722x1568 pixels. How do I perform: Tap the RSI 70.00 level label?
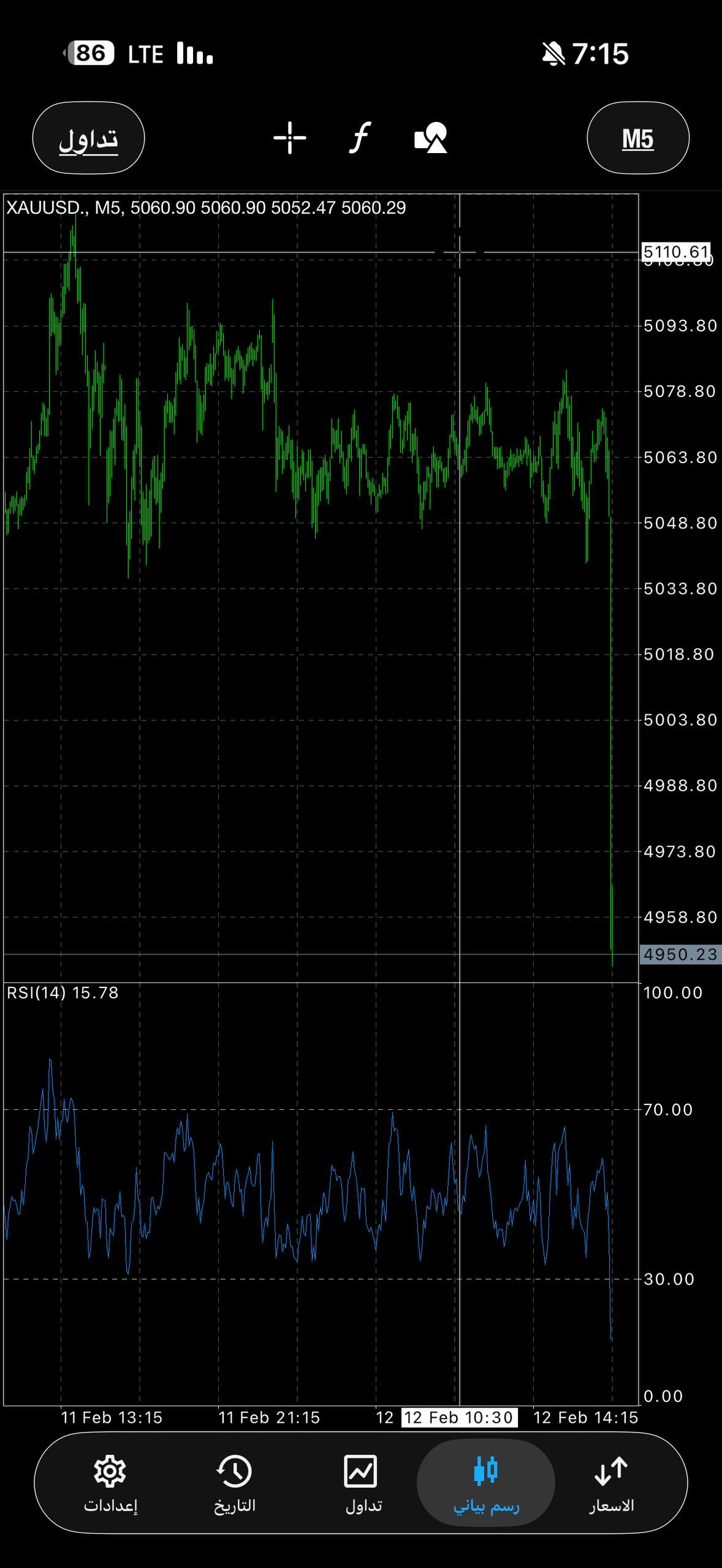pyautogui.click(x=667, y=1109)
